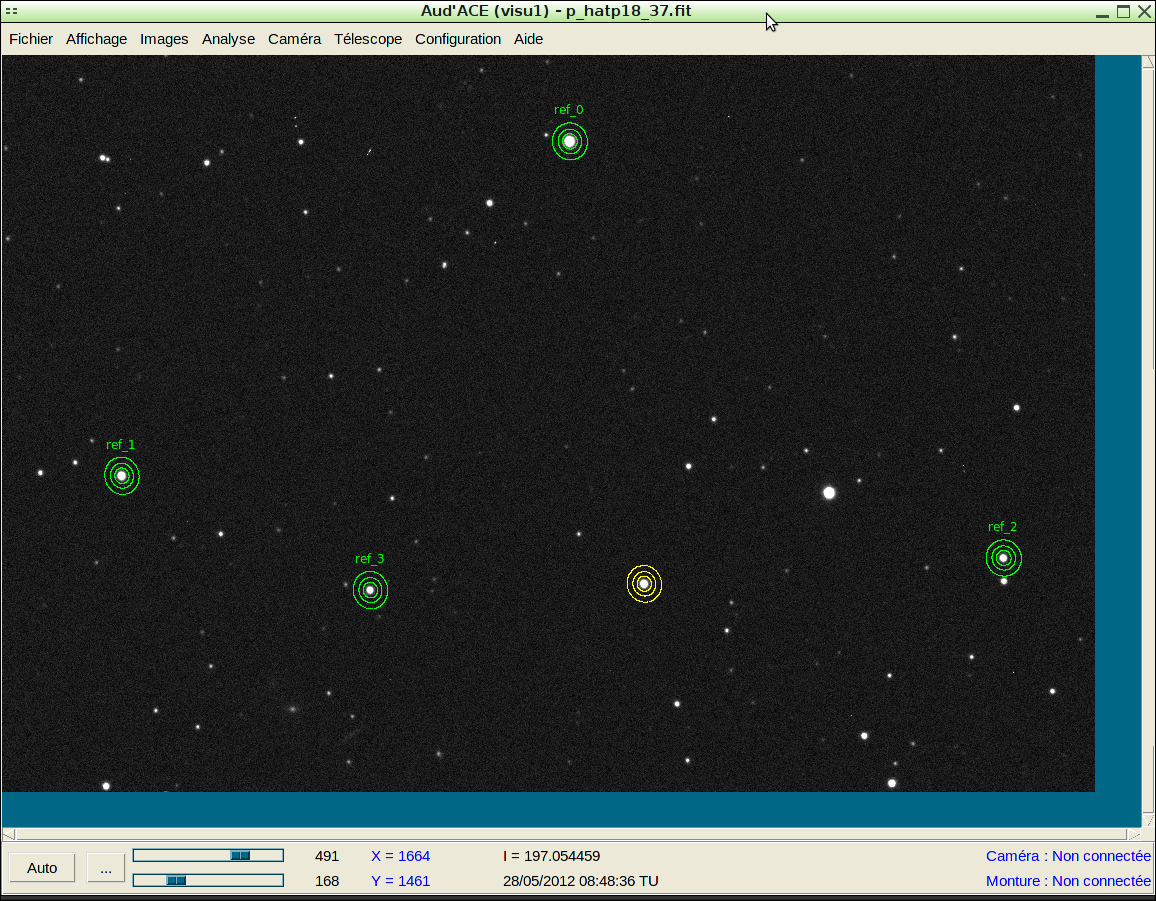Select the ref_1 reference star marker
Viewport: 1156px width, 901px height.
click(122, 476)
